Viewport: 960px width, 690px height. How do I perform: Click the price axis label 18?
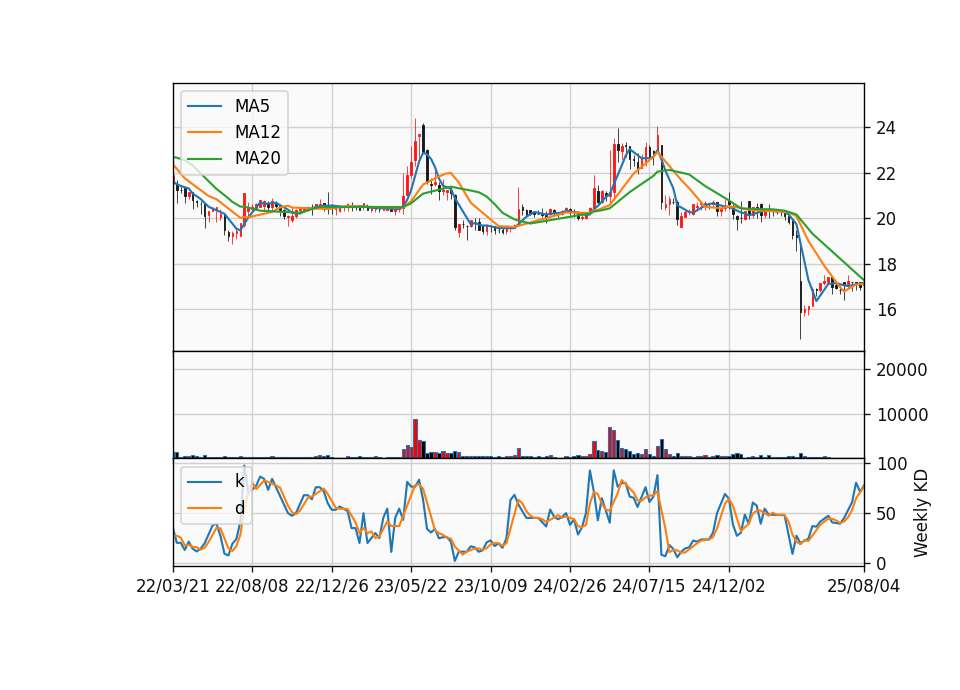tap(886, 264)
